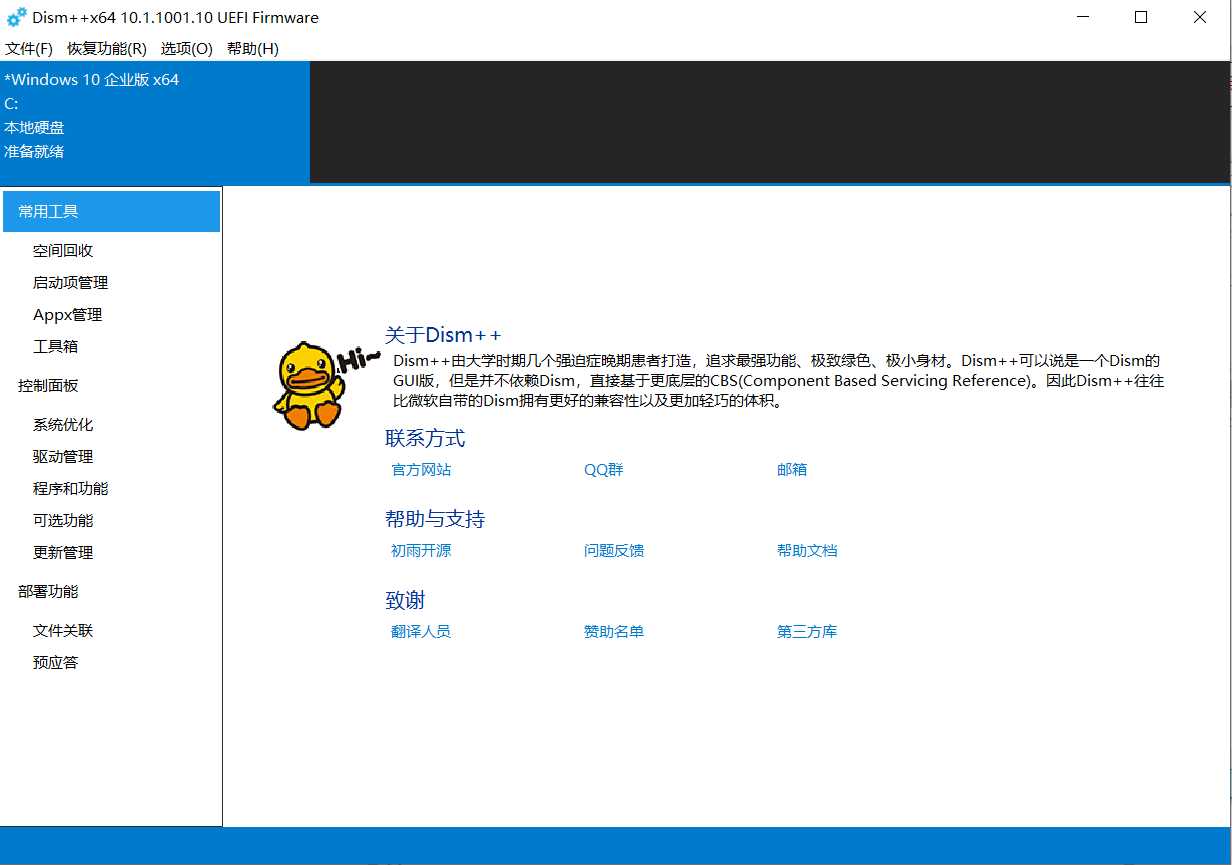Select the 常用工具 section header
1232x865 pixels.
(111, 211)
